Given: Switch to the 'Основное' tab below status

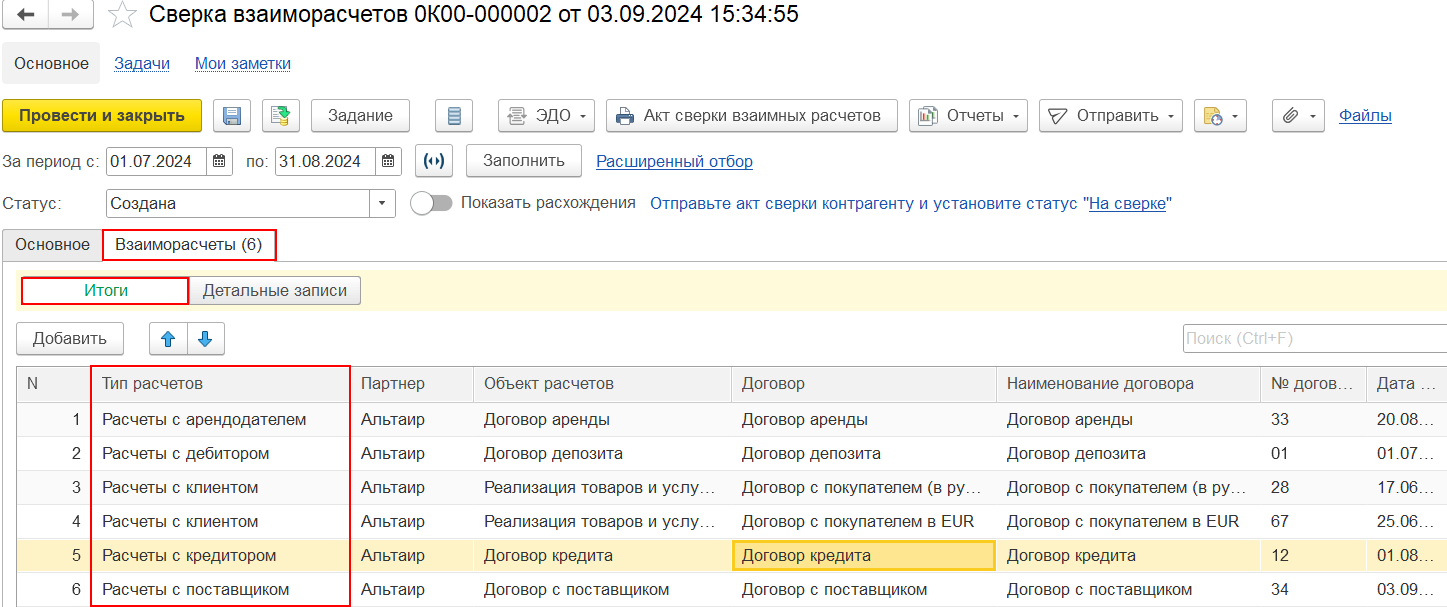Looking at the screenshot, I should click(52, 245).
